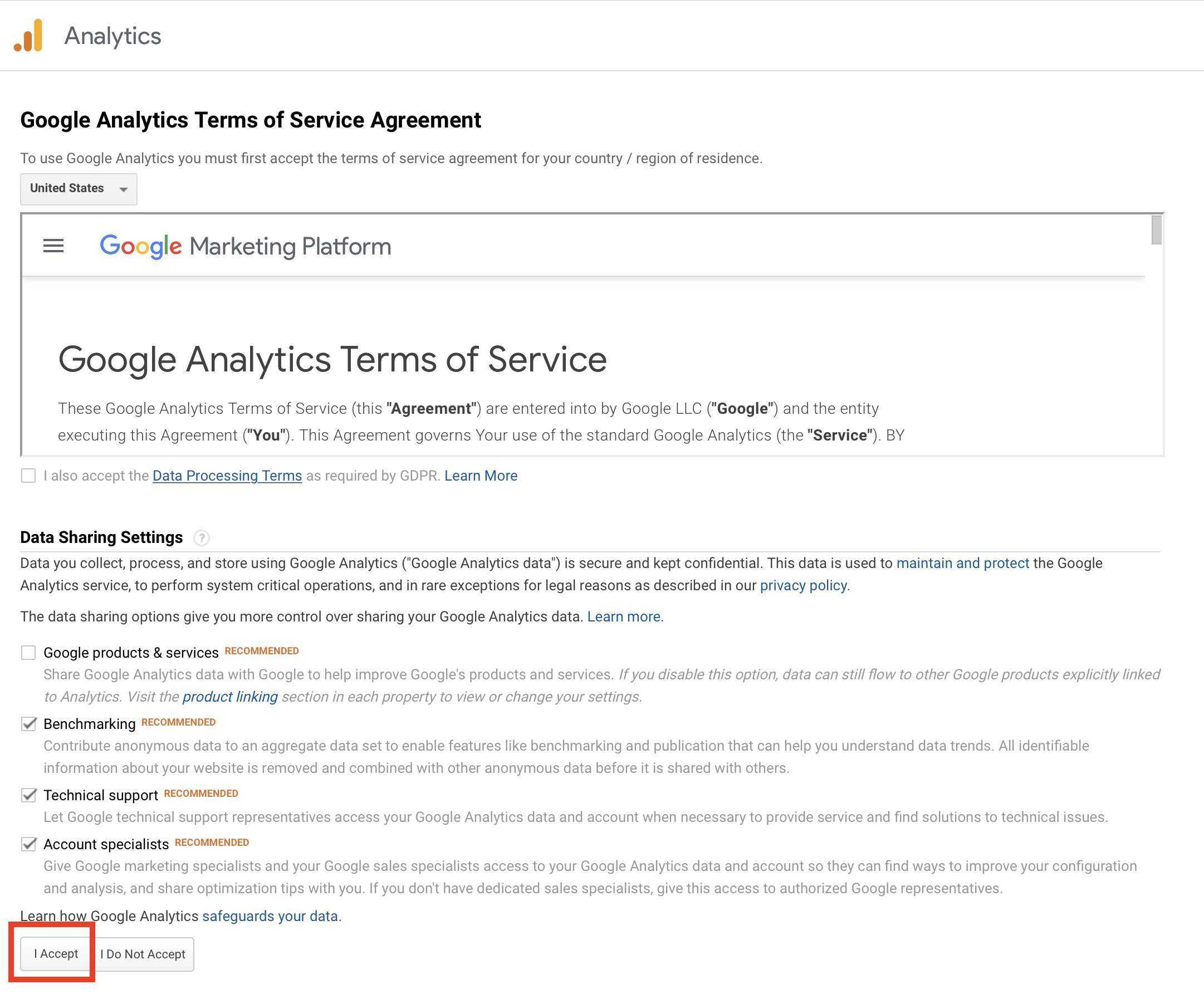Enable Google products & services sharing checkbox

(28, 652)
